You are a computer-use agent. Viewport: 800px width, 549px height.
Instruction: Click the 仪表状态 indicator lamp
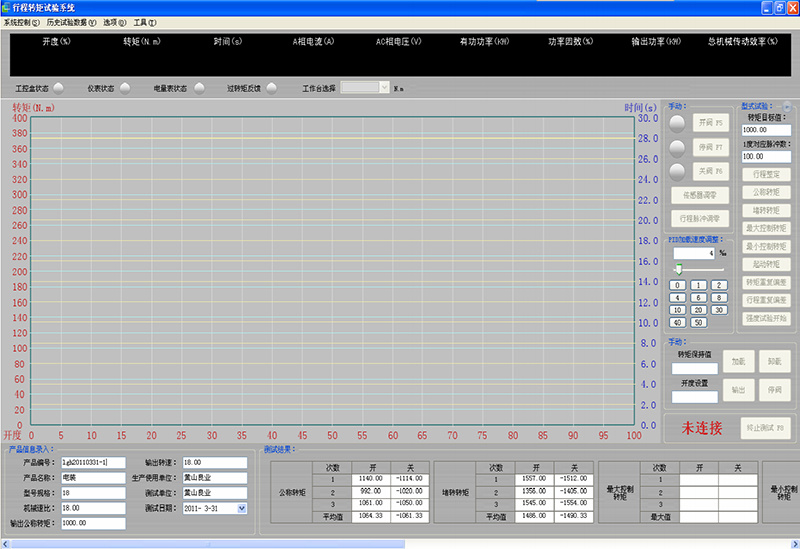pos(125,88)
